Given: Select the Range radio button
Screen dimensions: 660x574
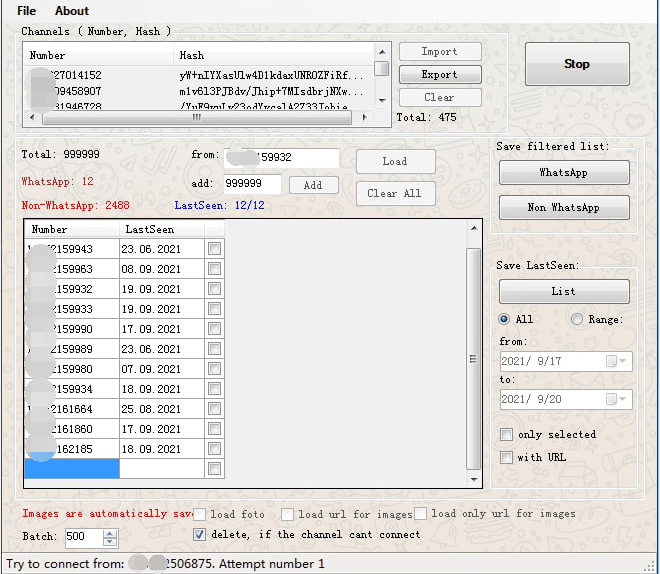Looking at the screenshot, I should (577, 319).
